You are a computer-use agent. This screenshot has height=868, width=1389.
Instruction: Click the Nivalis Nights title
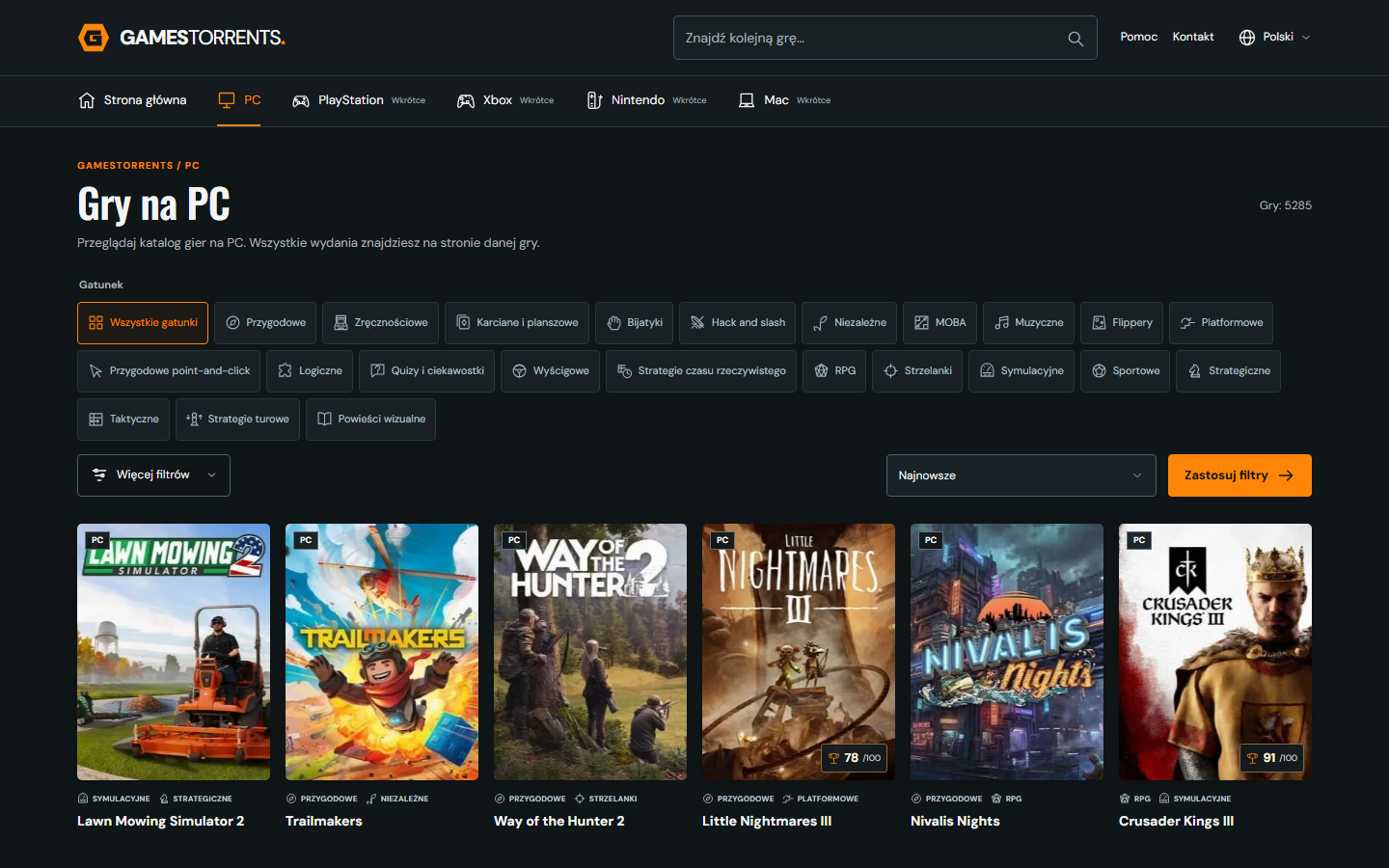[x=955, y=822]
